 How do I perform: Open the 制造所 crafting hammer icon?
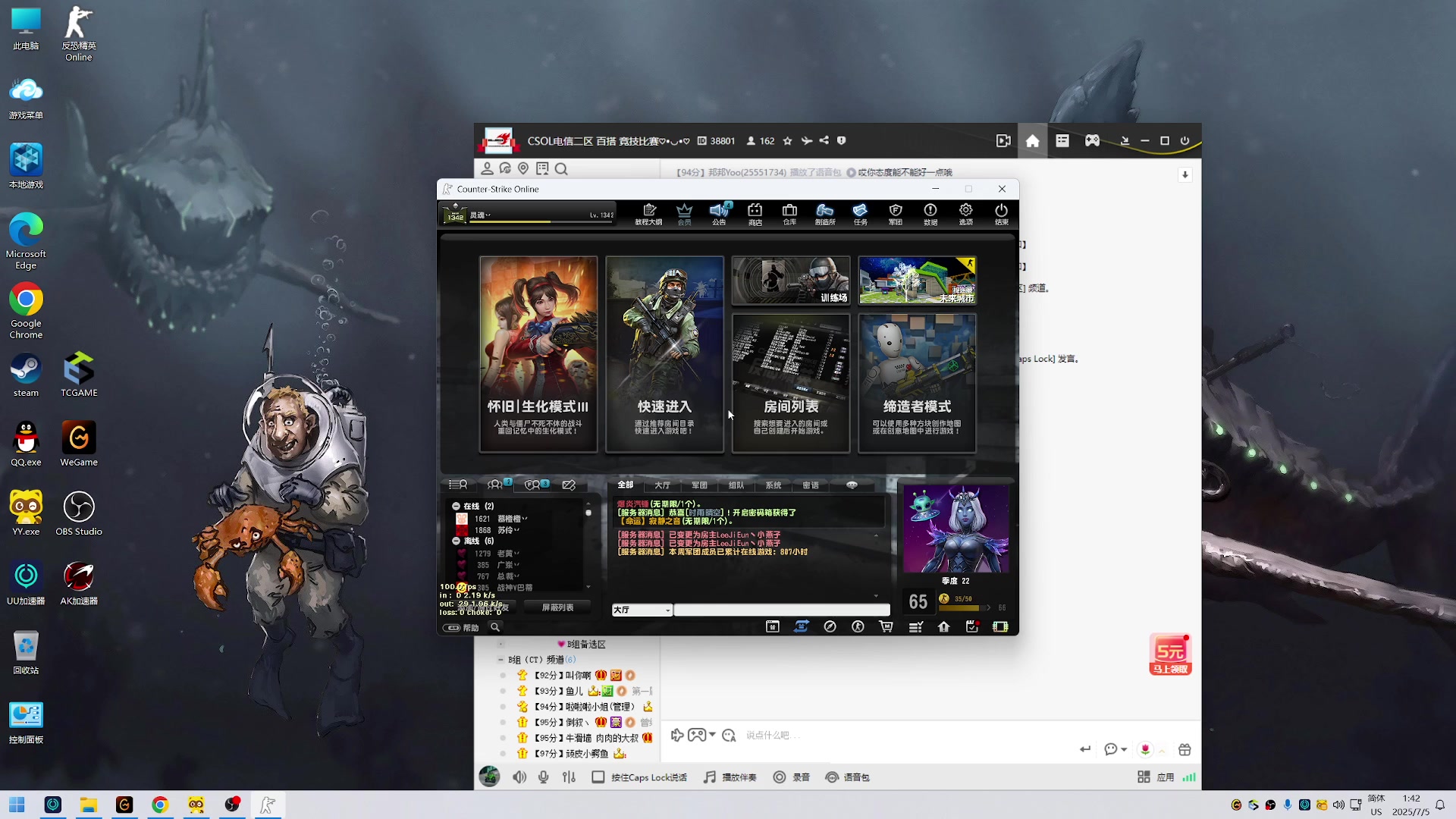[825, 214]
